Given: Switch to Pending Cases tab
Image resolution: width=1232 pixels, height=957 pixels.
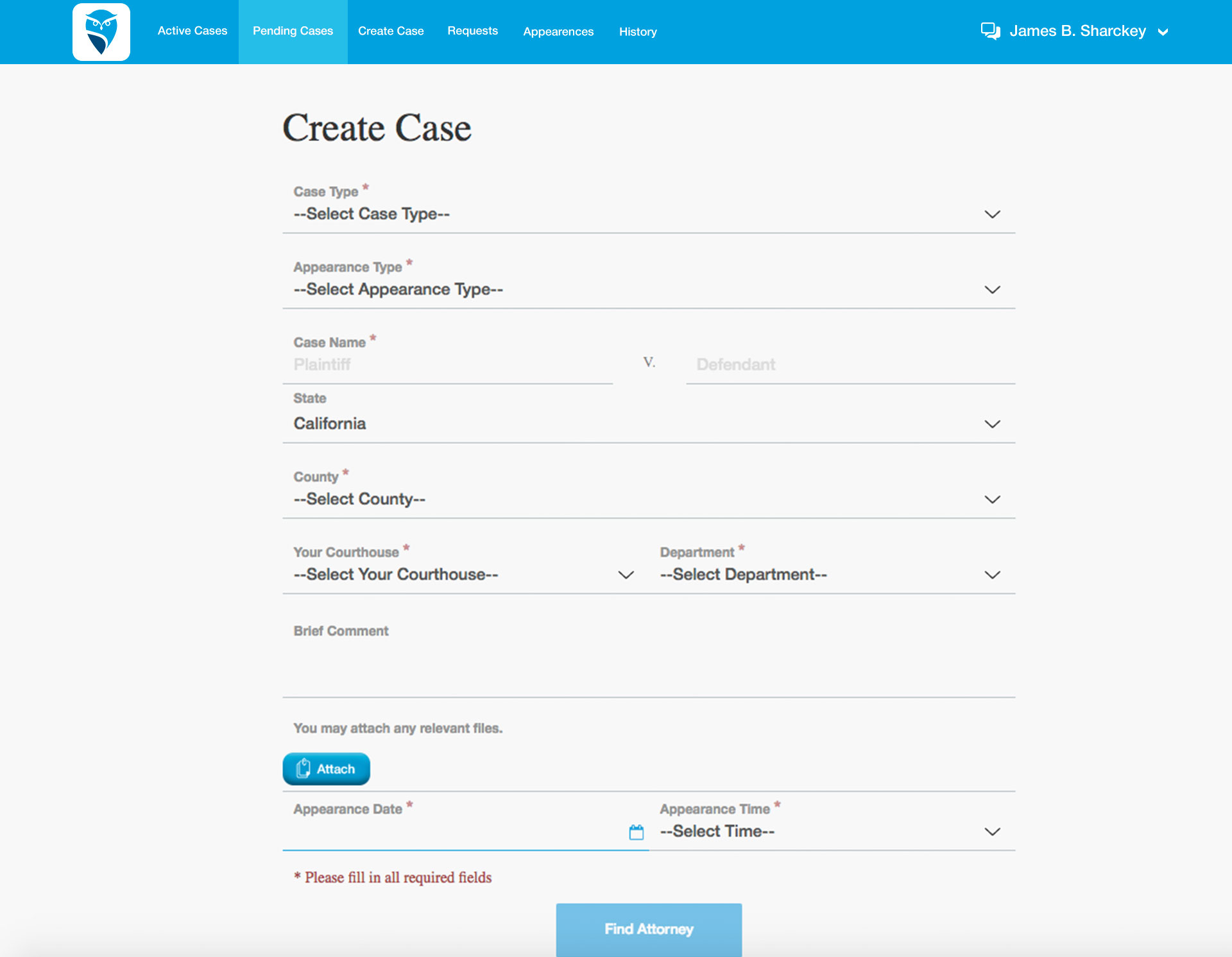Looking at the screenshot, I should point(293,31).
